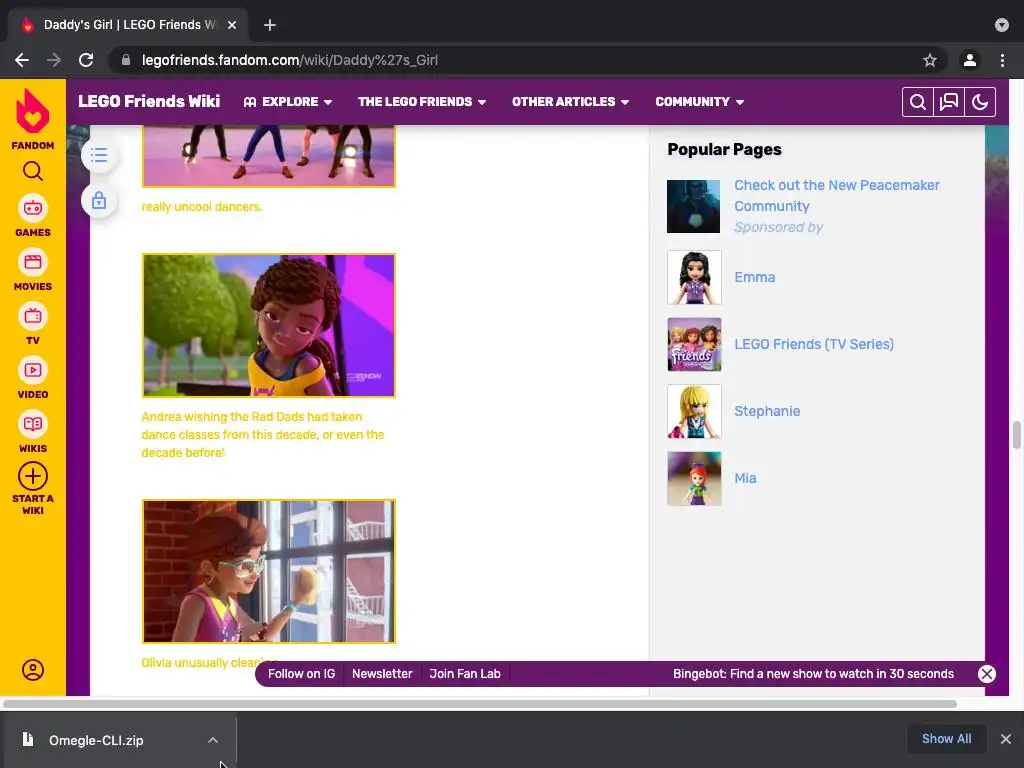Click the Mia thumbnail image
This screenshot has width=1024, height=768.
pyautogui.click(x=694, y=478)
